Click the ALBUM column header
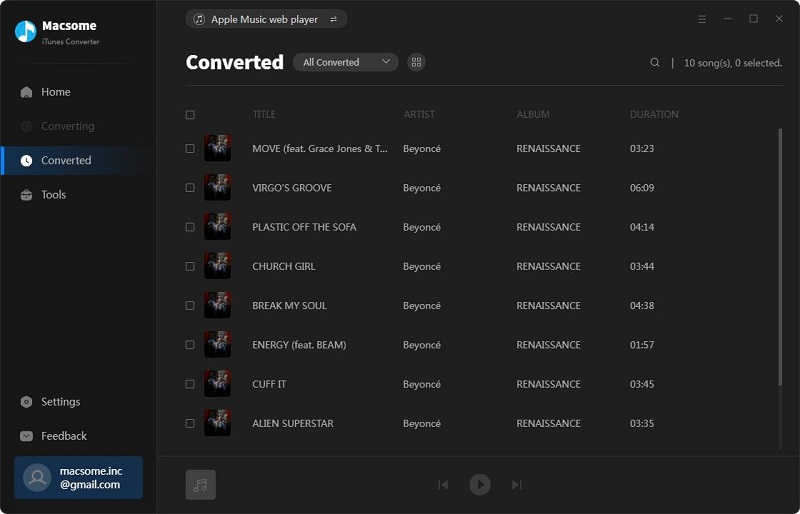Viewport: 800px width, 514px height. point(533,114)
